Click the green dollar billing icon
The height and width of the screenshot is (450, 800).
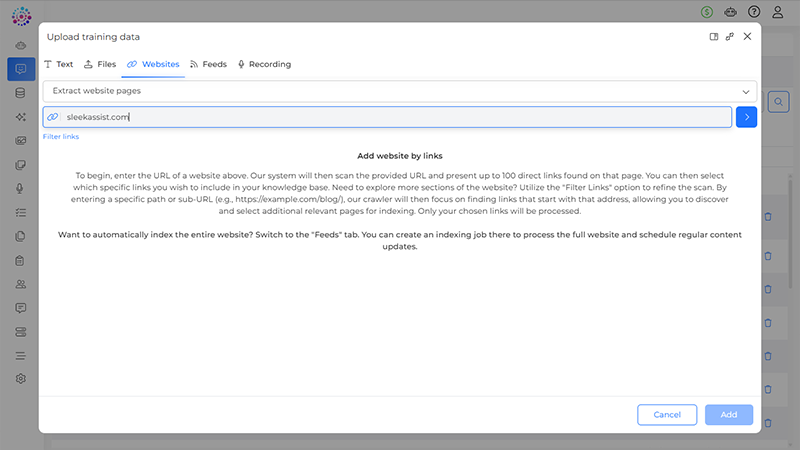708,12
